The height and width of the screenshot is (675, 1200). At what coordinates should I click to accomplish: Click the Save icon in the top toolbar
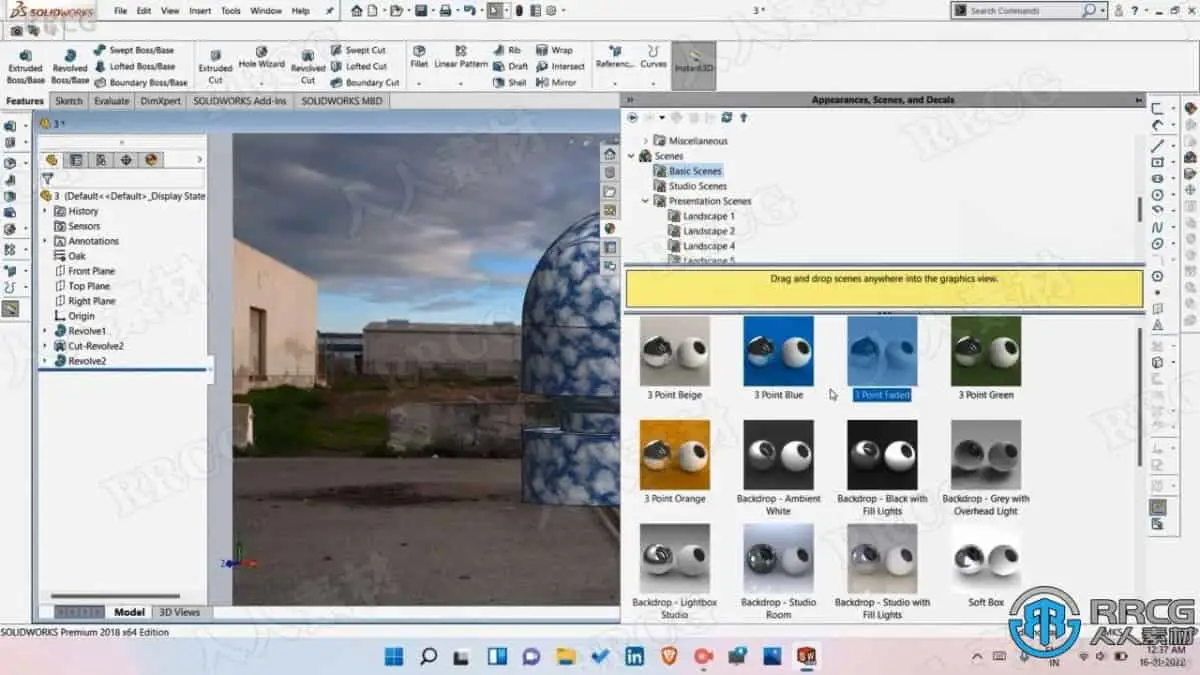[x=420, y=10]
